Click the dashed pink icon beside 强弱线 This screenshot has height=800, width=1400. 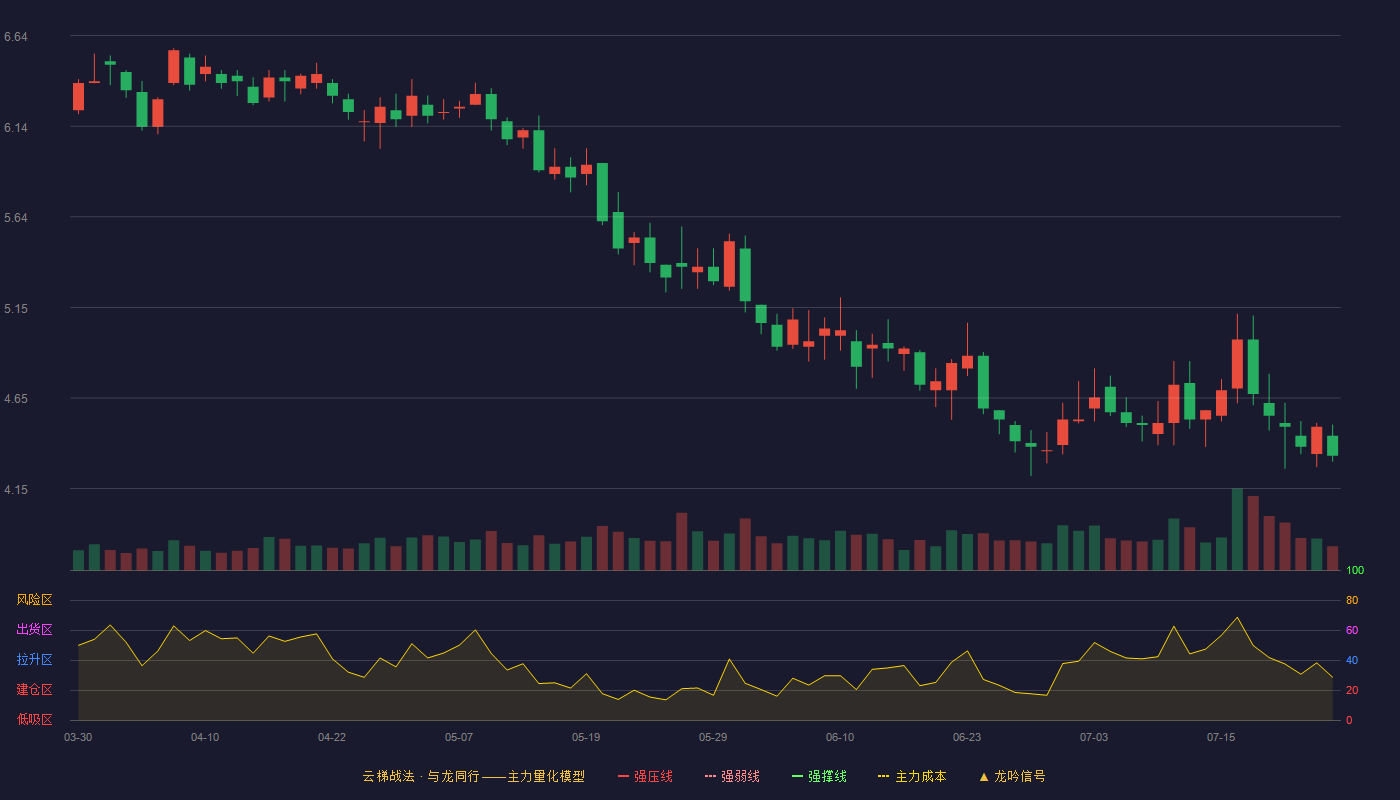click(x=710, y=776)
